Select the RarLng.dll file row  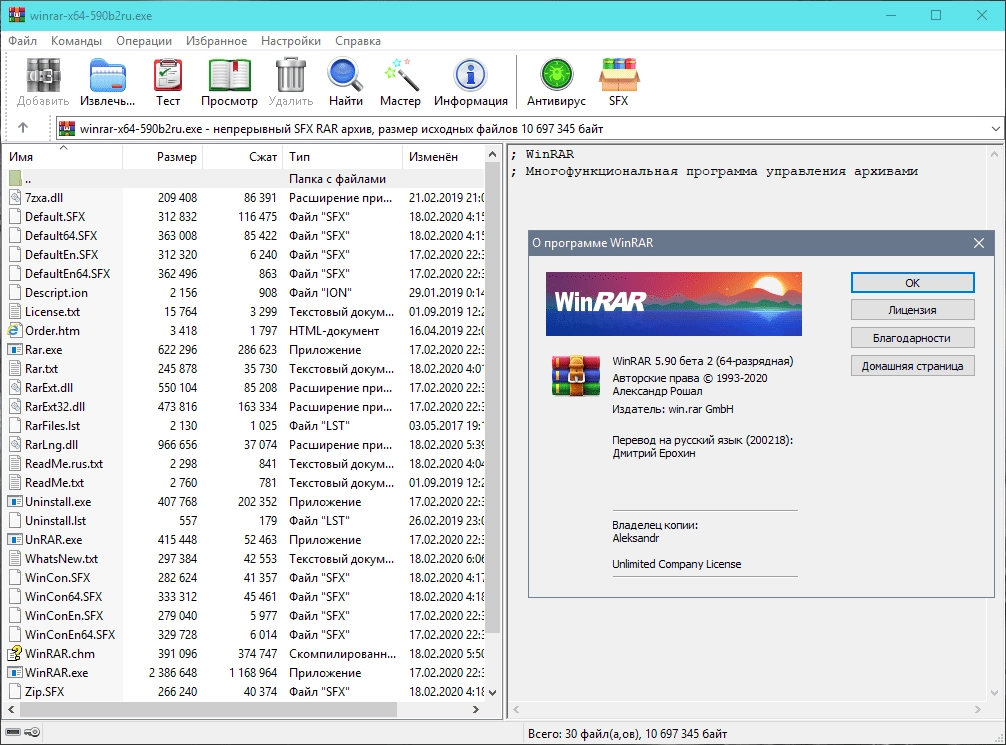(x=246, y=445)
